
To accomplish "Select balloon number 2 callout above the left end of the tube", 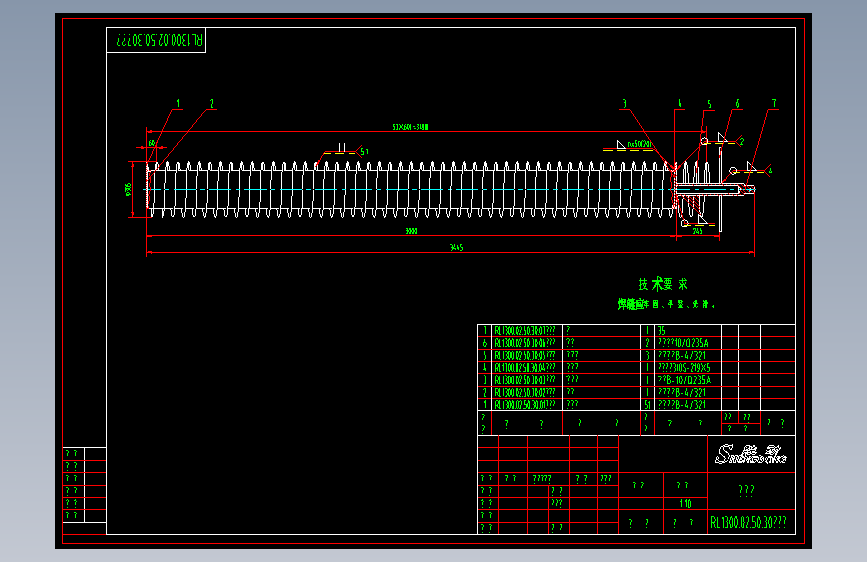I will [211, 103].
